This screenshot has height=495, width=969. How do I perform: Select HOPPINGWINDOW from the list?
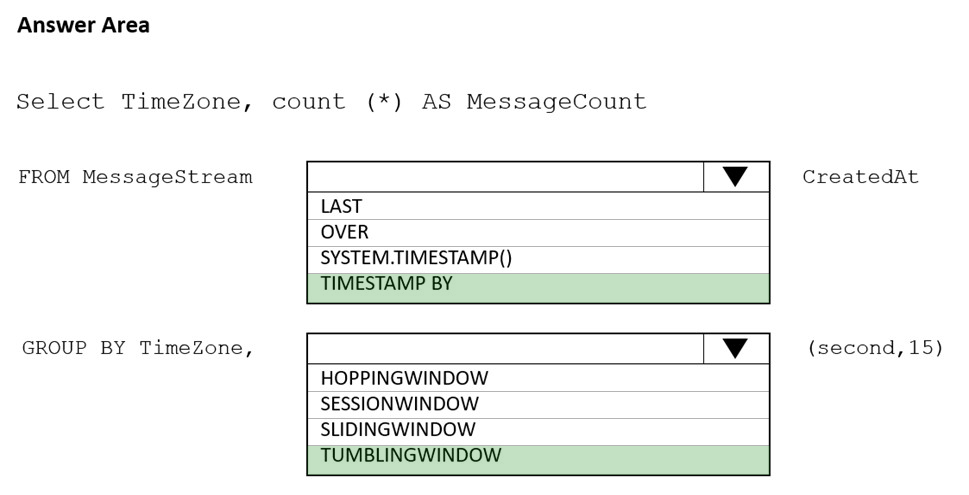538,378
